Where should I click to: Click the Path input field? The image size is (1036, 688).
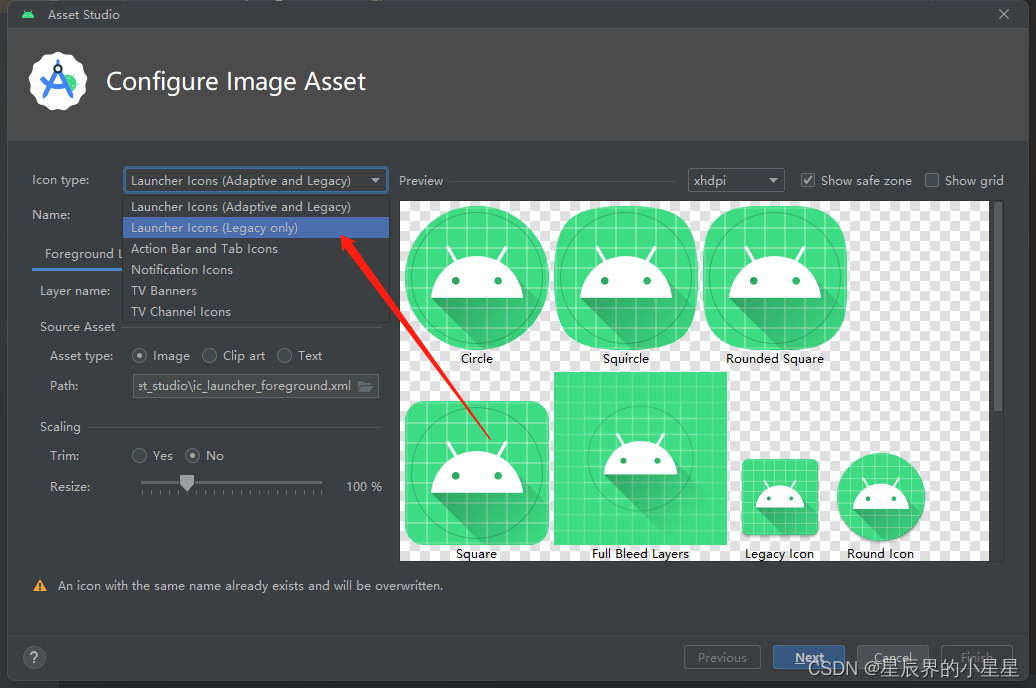click(x=256, y=386)
